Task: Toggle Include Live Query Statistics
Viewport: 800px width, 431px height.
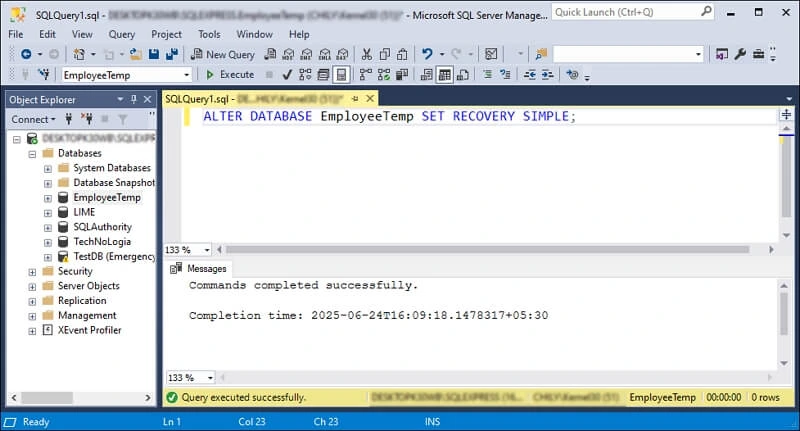Action: coord(384,75)
